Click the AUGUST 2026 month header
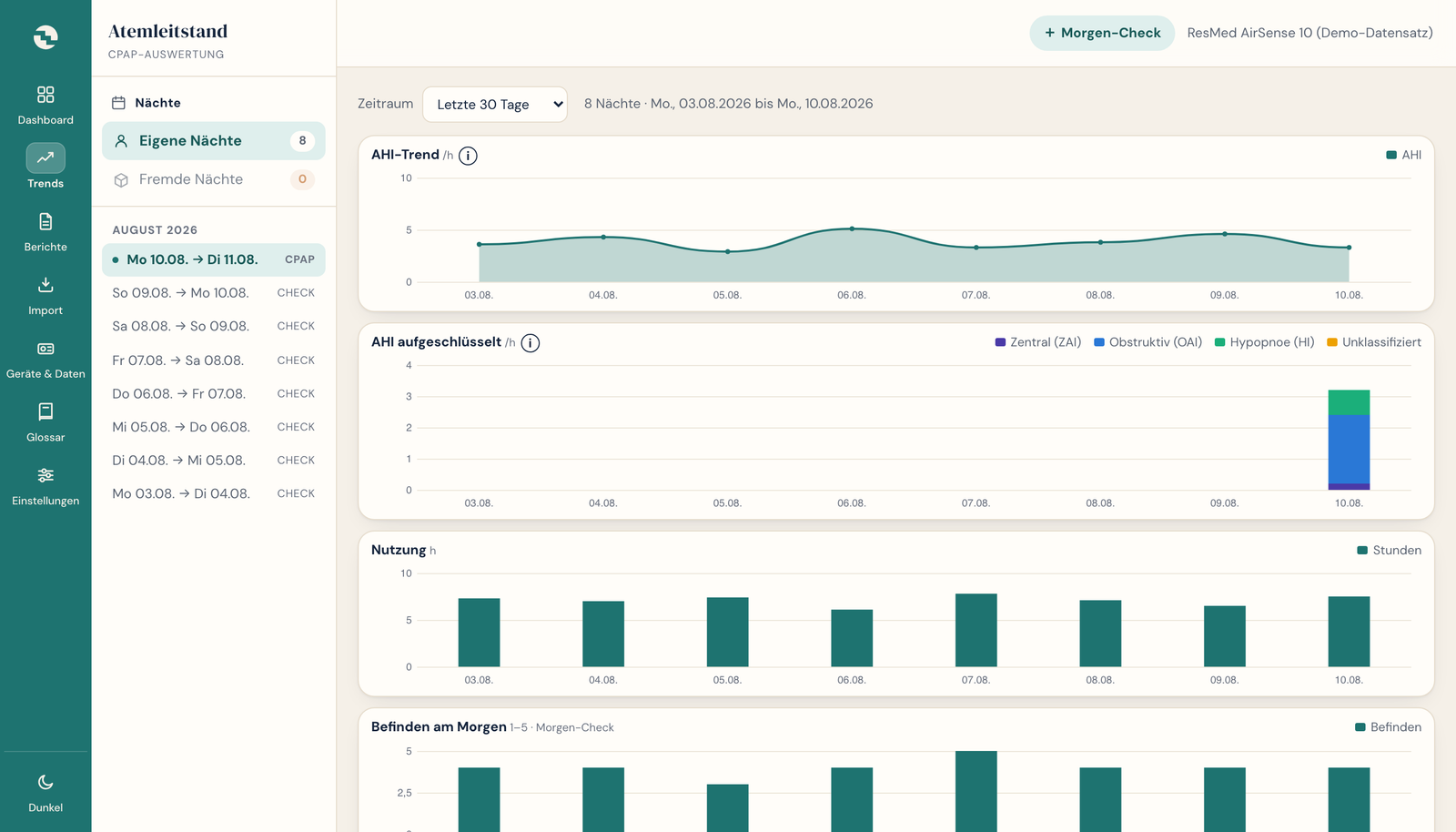The height and width of the screenshot is (832, 1456). (x=155, y=230)
